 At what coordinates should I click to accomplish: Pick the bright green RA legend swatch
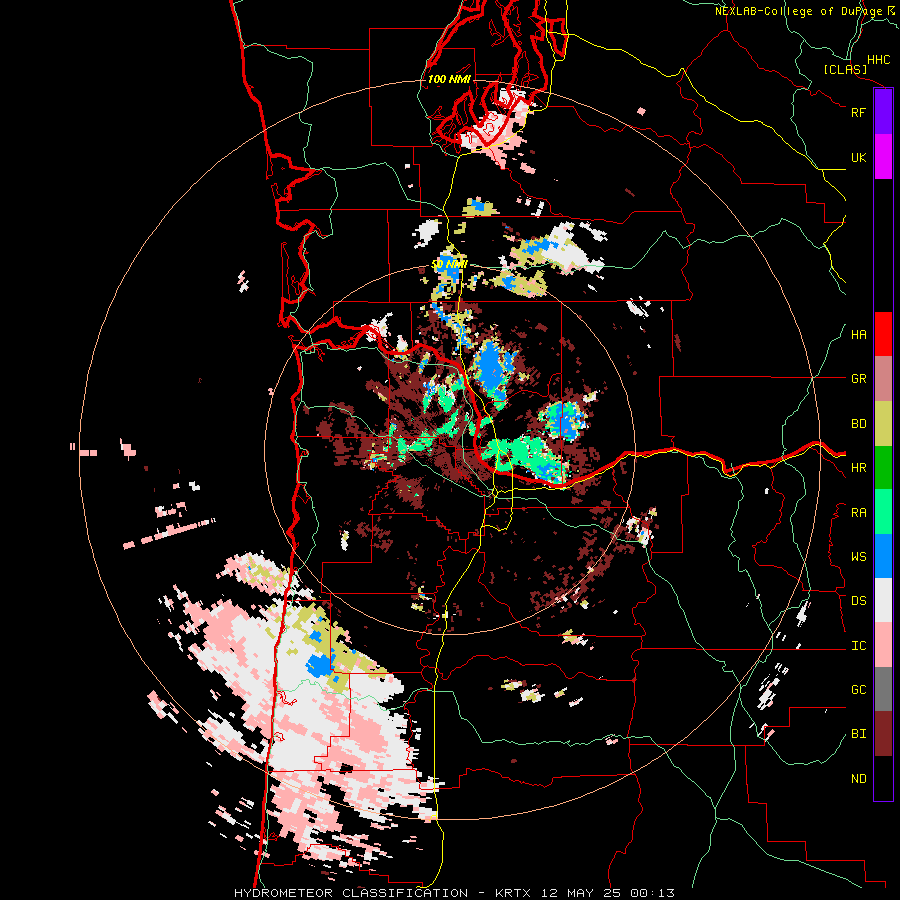[883, 512]
